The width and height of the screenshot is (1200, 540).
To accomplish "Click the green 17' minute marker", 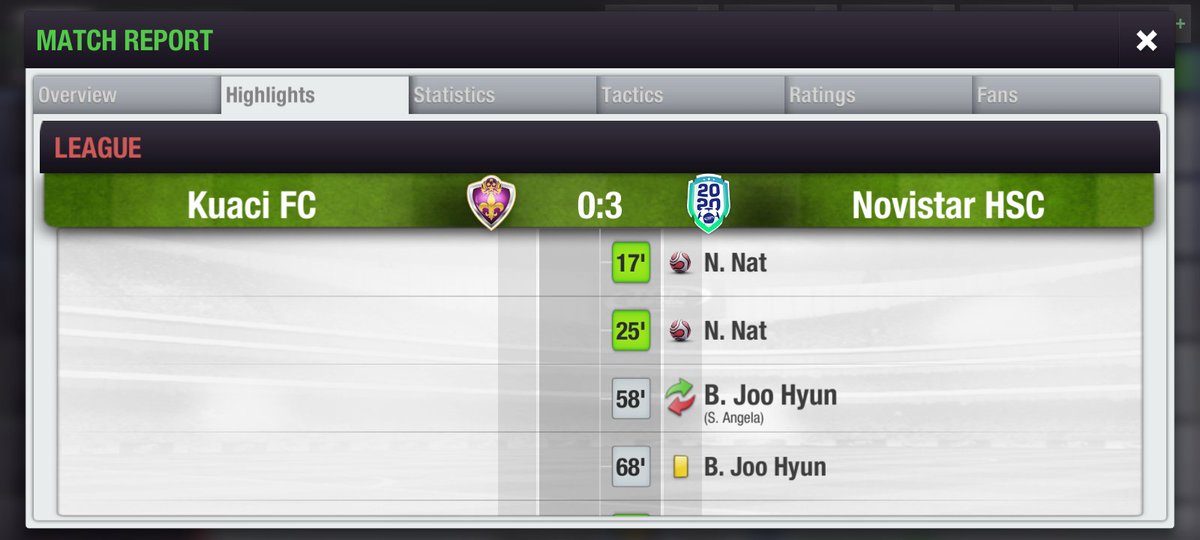I will tap(631, 263).
